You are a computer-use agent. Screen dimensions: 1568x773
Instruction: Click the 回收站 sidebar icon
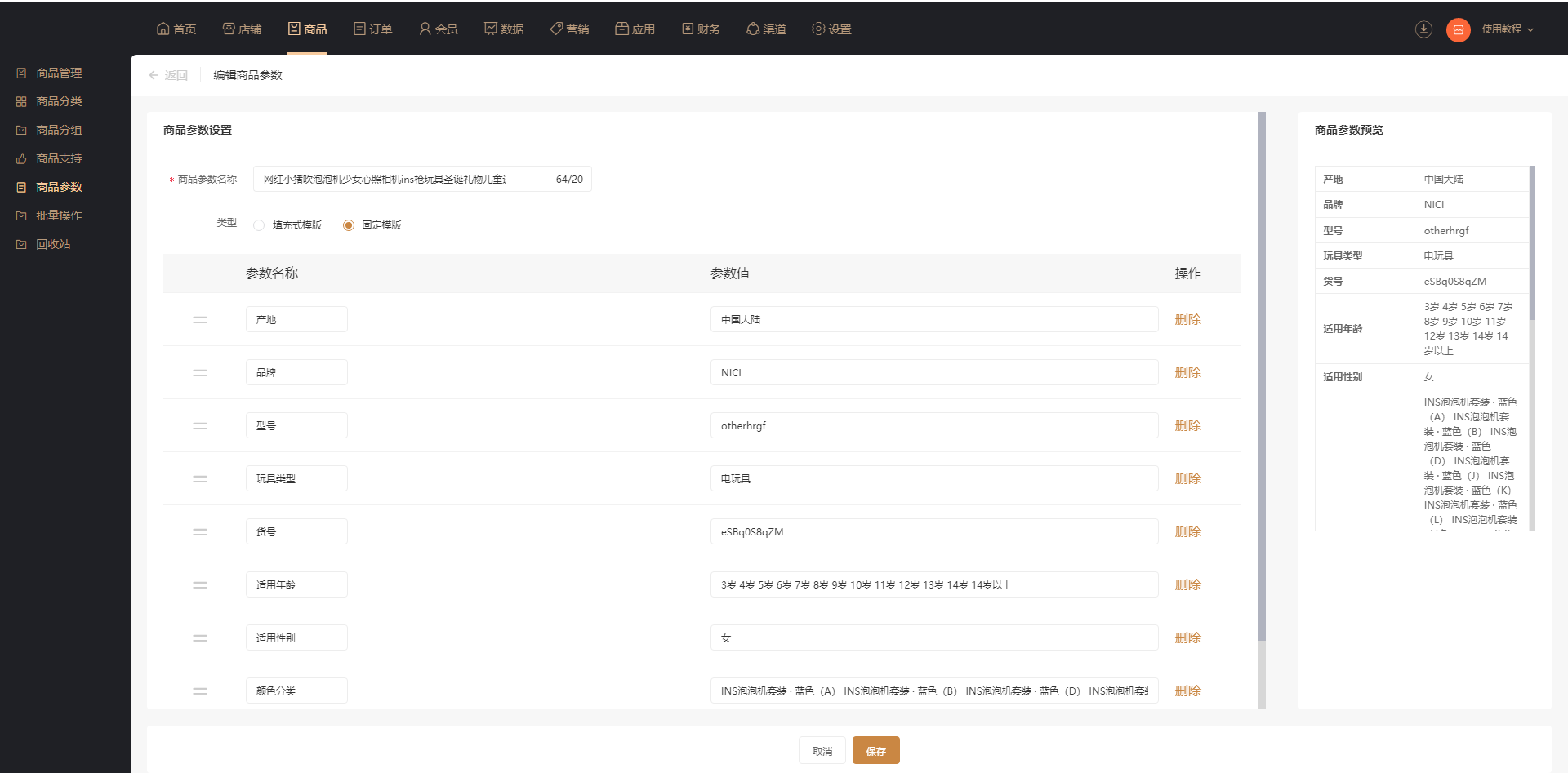tap(21, 244)
